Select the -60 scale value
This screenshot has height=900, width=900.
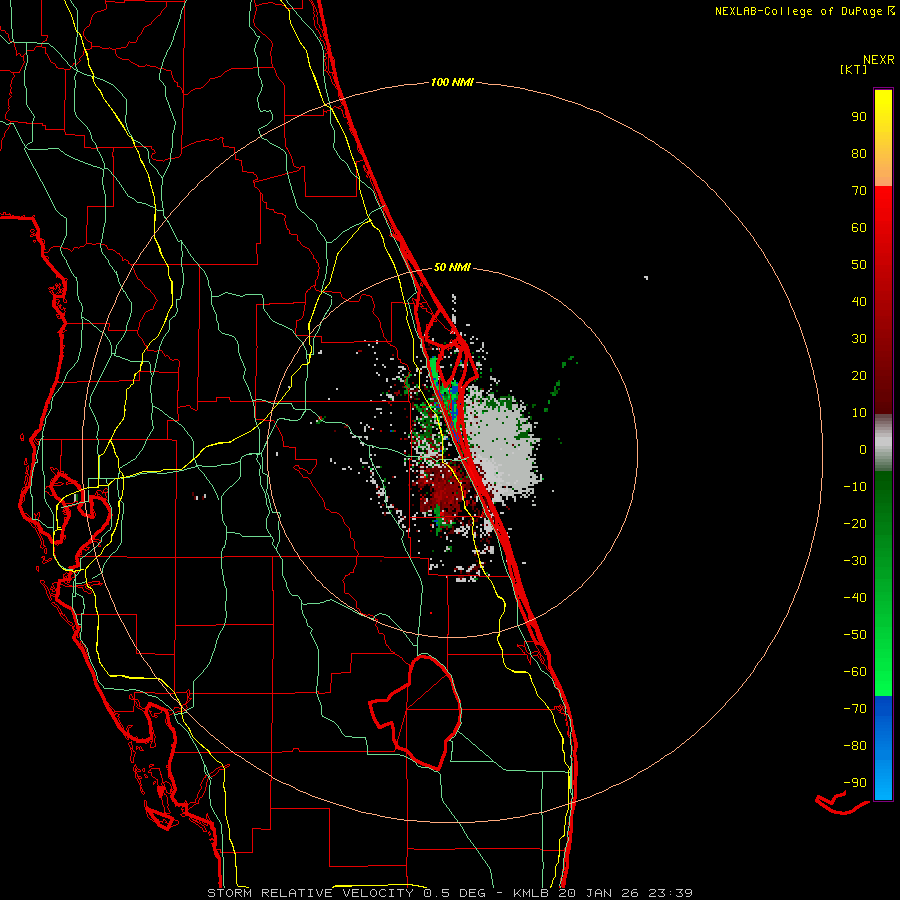point(855,672)
